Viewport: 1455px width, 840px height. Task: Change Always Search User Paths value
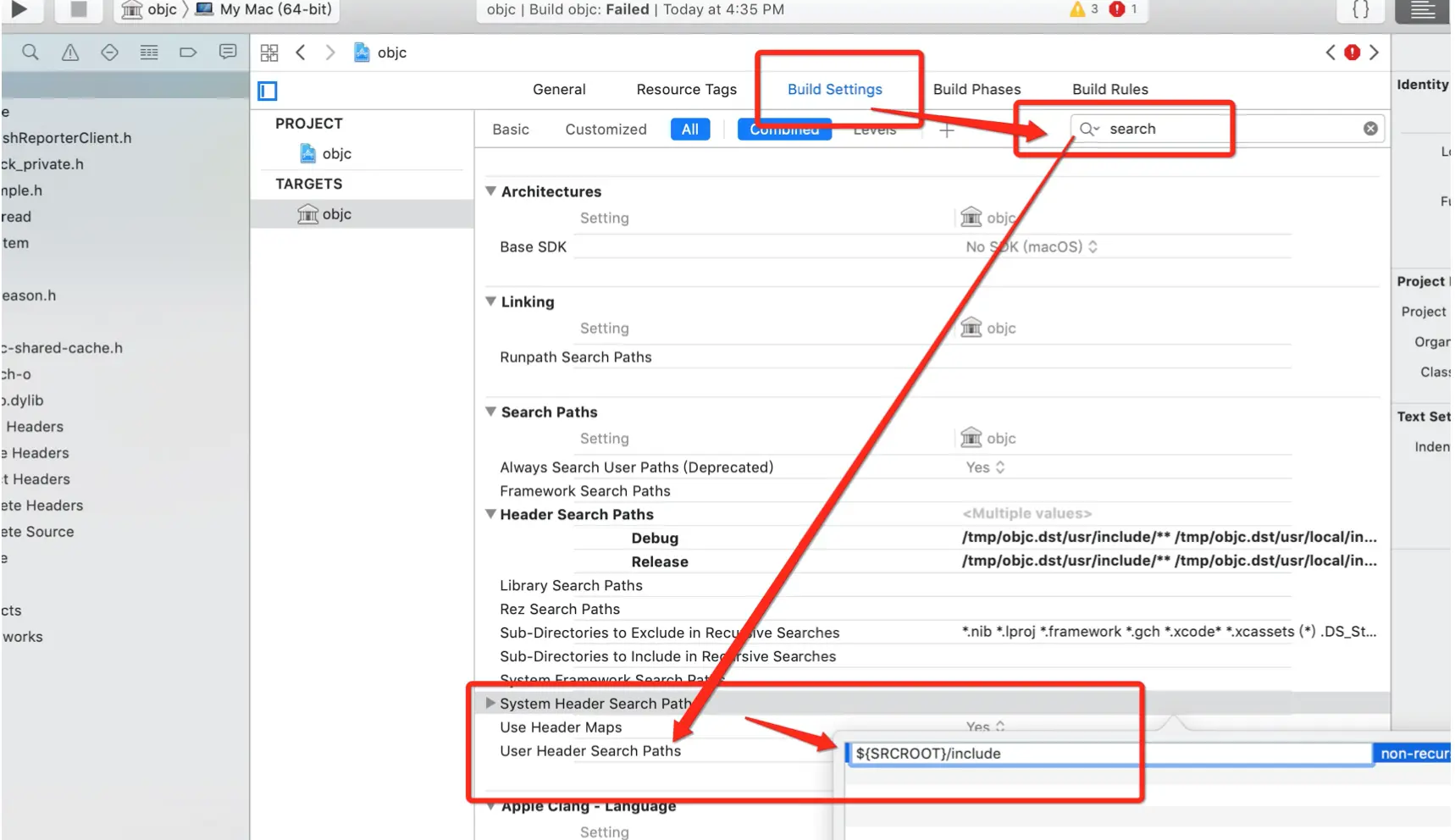pos(985,467)
